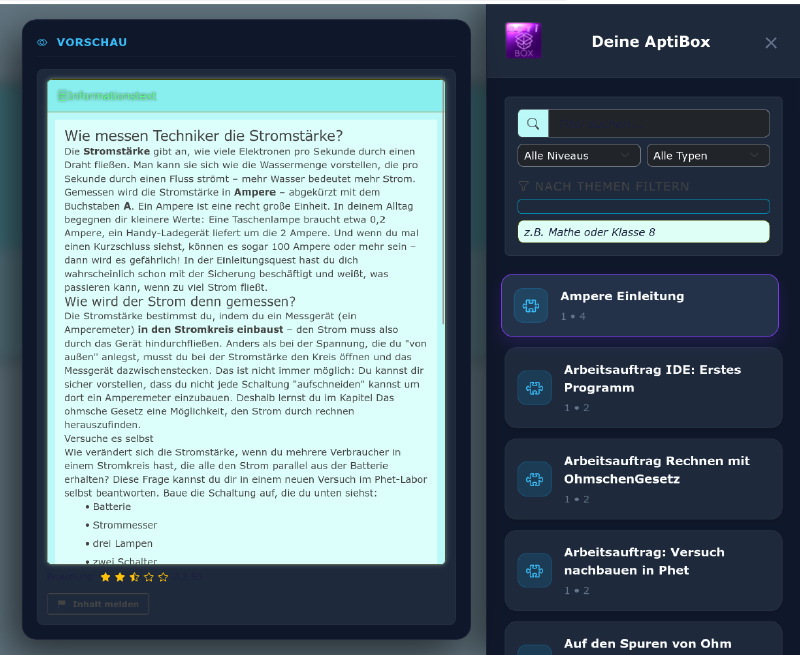The height and width of the screenshot is (655, 800).
Task: Click the 'Batterie' bullet item
Action: click(x=112, y=507)
